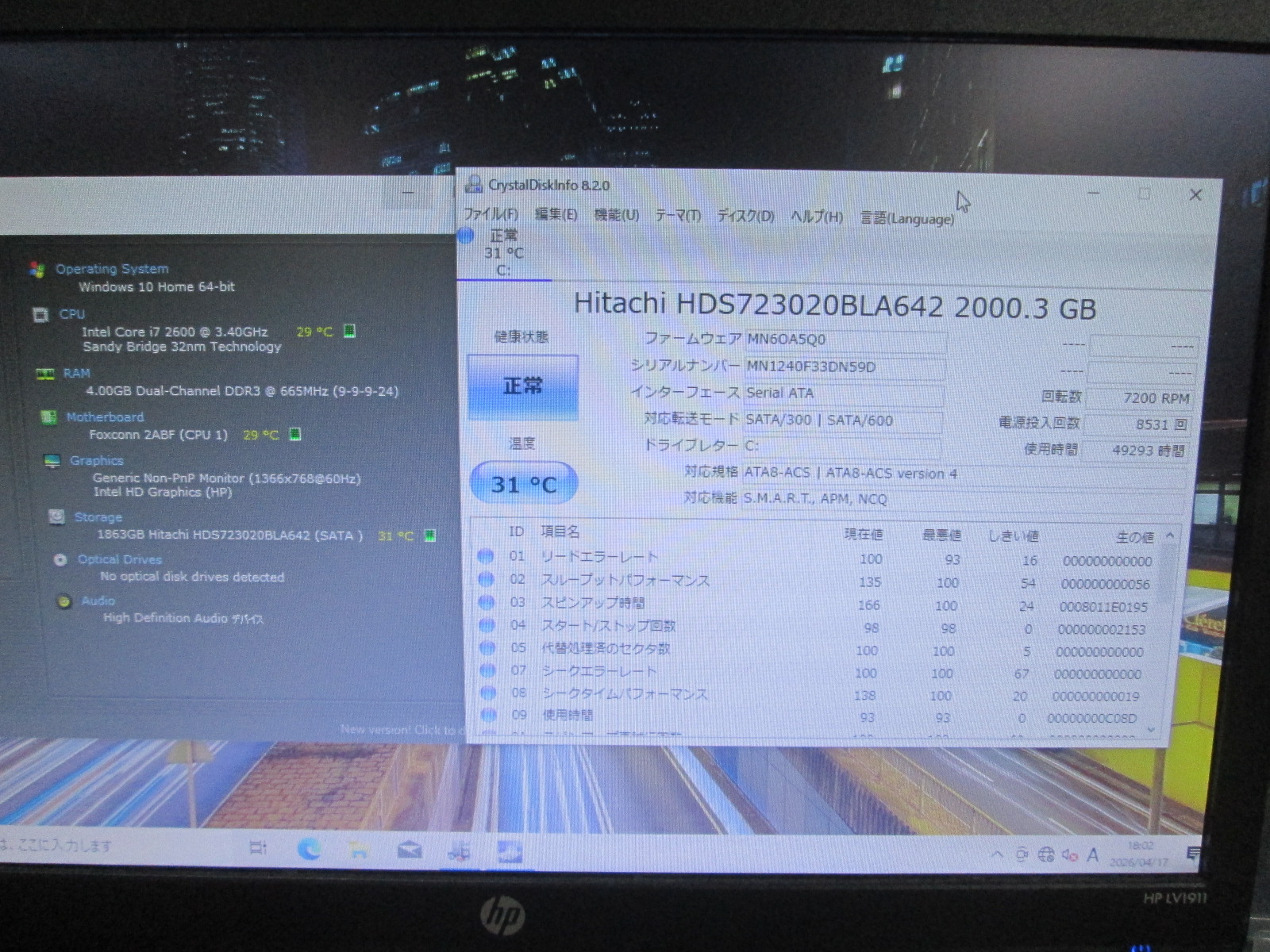Open File Explorer from the taskbar
This screenshot has width=1270, height=952.
click(359, 851)
